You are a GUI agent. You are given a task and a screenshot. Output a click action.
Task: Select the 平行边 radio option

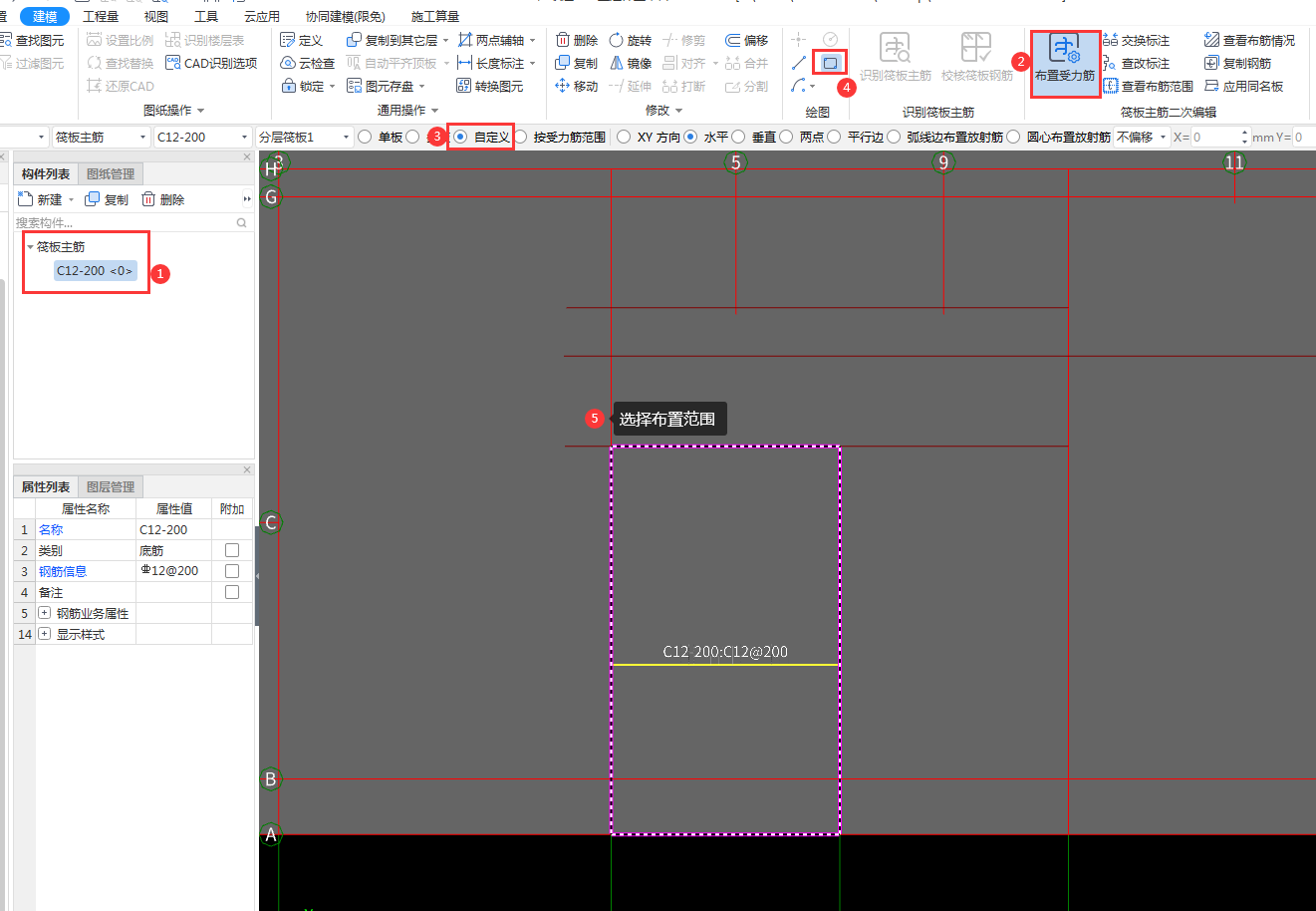click(x=834, y=137)
